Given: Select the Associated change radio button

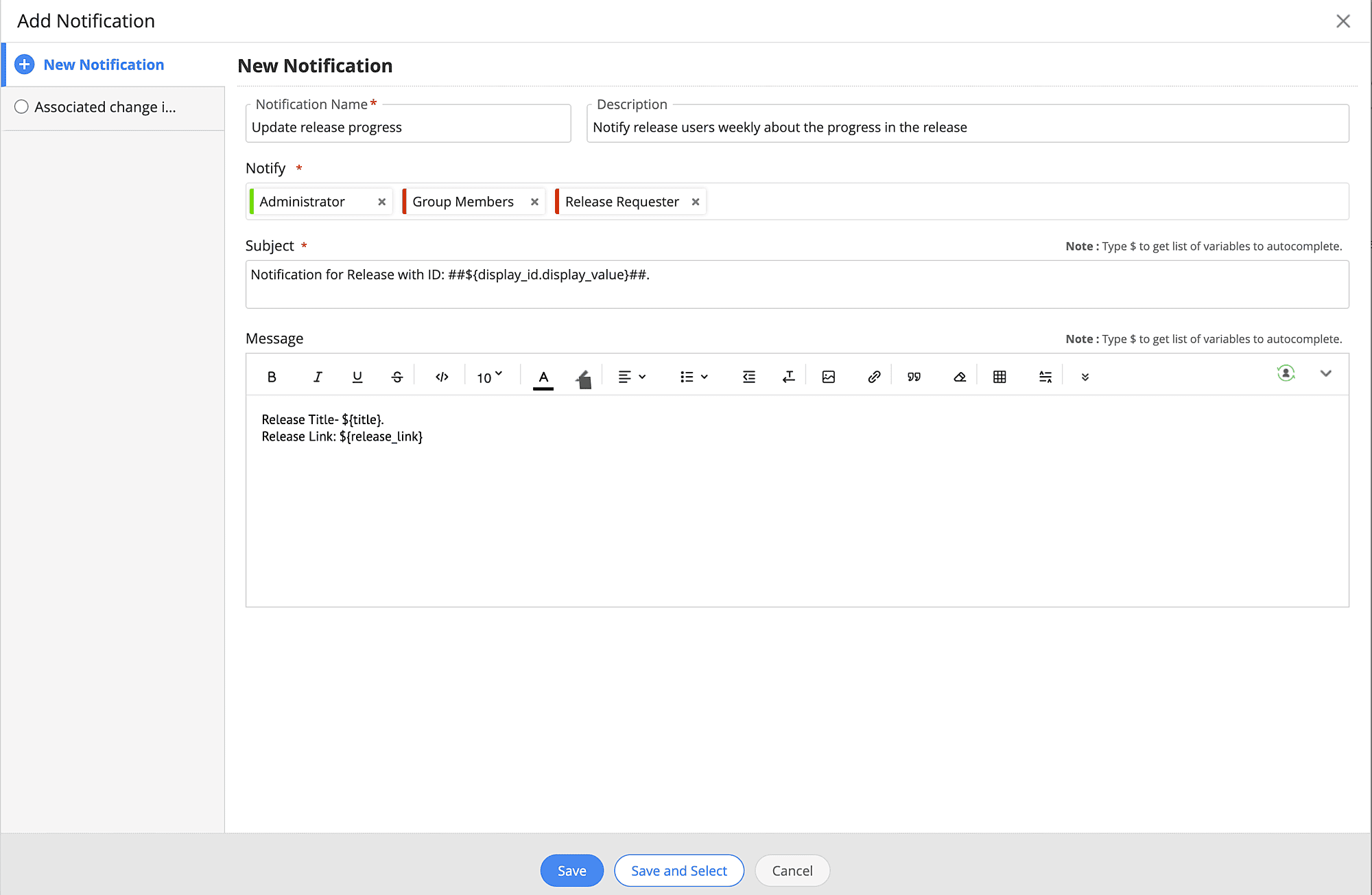Looking at the screenshot, I should point(22,107).
